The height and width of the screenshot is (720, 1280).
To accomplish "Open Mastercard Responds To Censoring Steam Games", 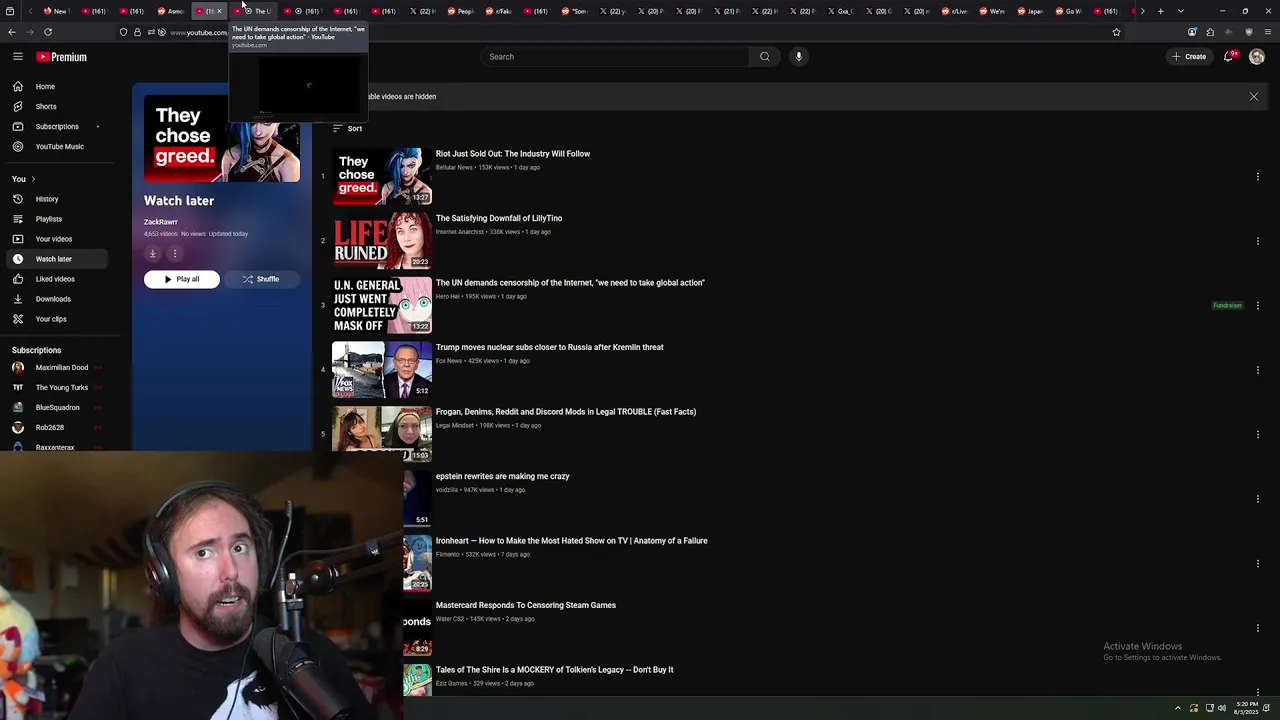I will [x=526, y=605].
